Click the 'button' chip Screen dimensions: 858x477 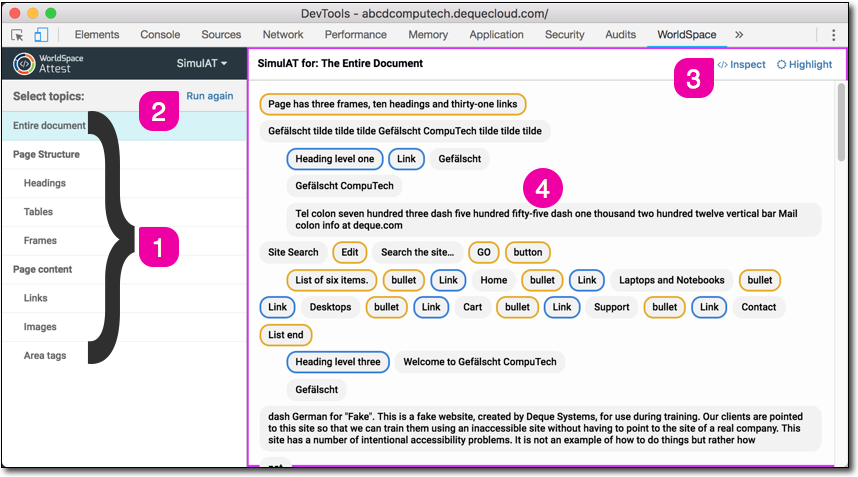pos(527,252)
